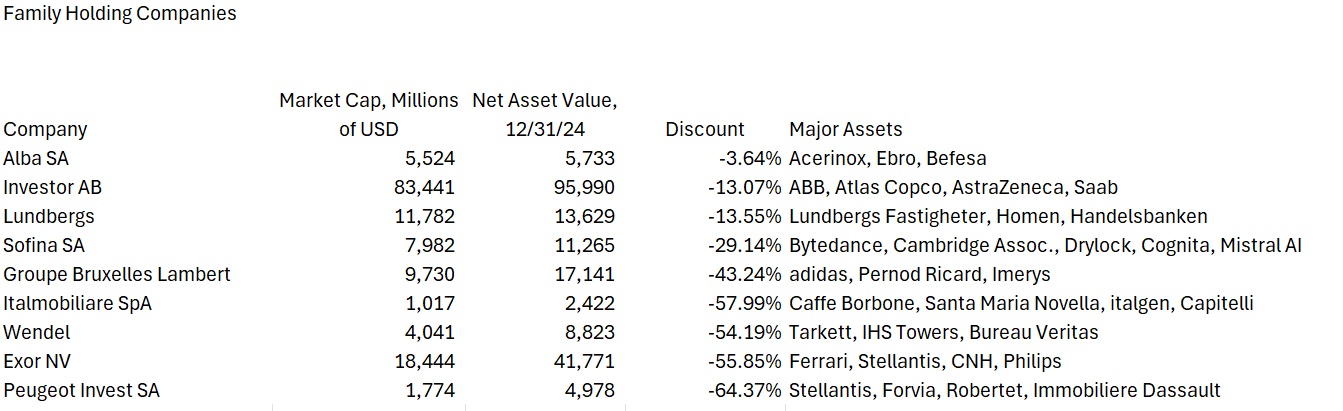The height and width of the screenshot is (411, 1343).
Task: Select the Family Holding Companies title cell
Action: (120, 14)
